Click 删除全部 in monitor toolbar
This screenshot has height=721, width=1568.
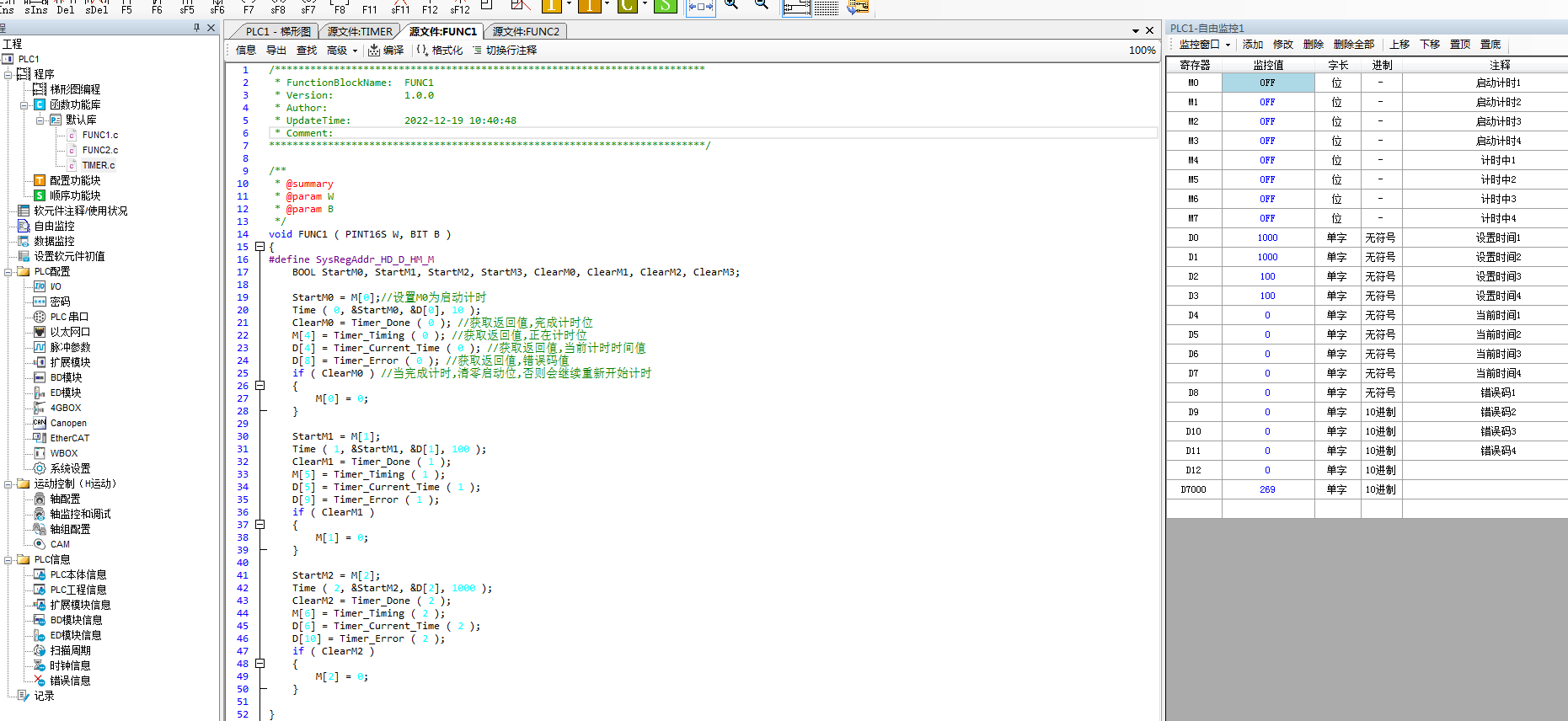pyautogui.click(x=1353, y=45)
